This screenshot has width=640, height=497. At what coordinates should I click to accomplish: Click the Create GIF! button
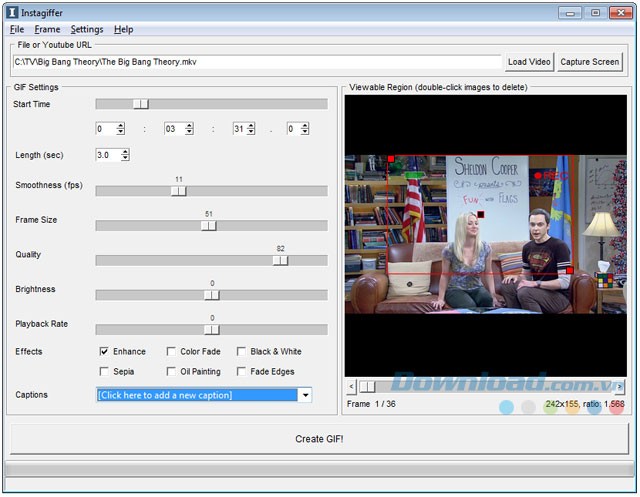319,439
